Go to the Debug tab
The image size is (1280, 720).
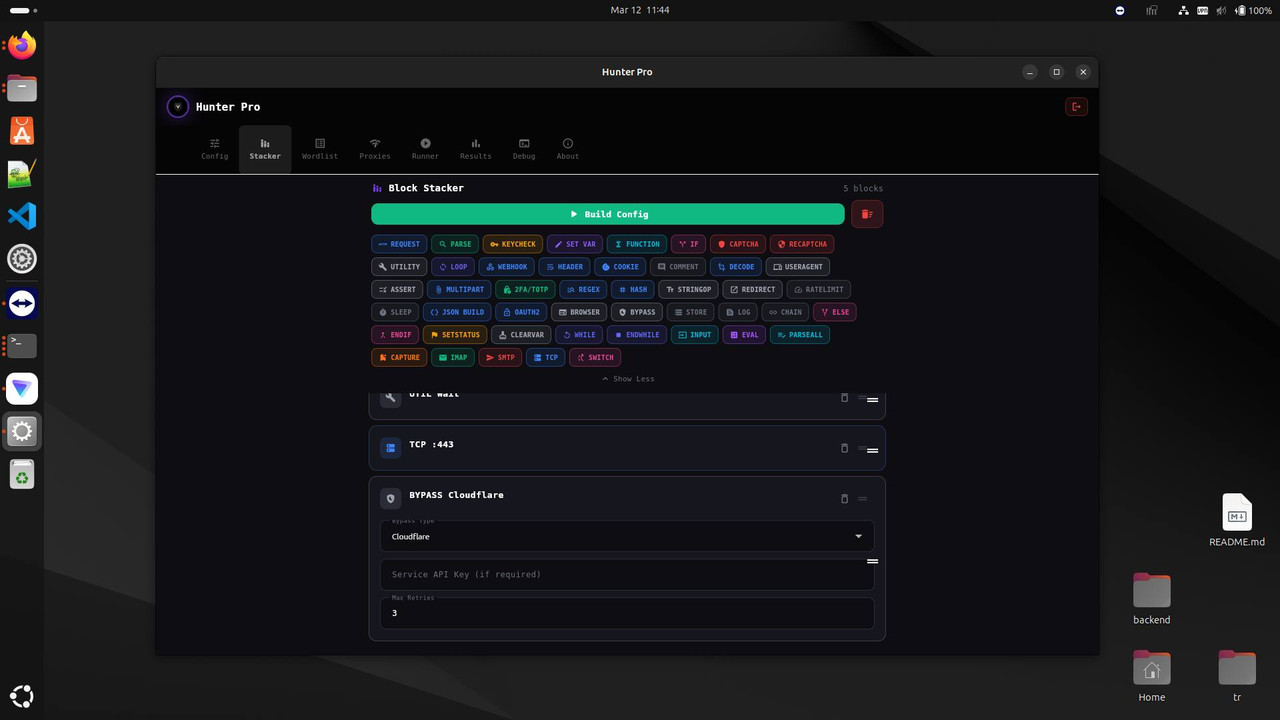(524, 149)
